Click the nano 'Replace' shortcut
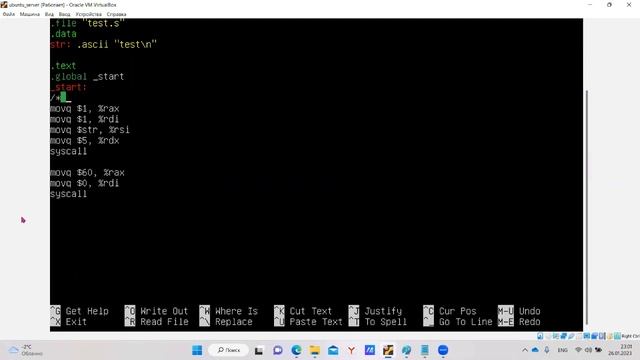 pyautogui.click(x=226, y=322)
